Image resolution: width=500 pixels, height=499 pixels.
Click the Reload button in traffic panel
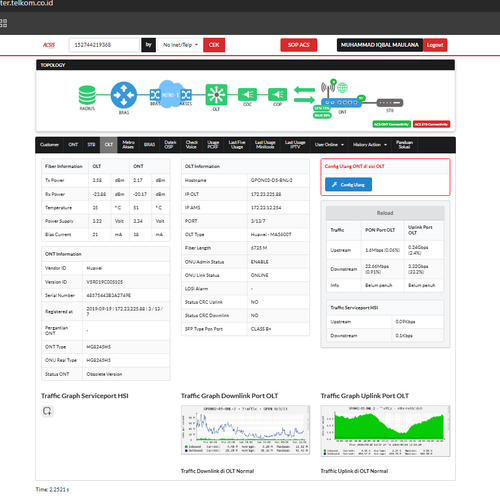click(385, 213)
